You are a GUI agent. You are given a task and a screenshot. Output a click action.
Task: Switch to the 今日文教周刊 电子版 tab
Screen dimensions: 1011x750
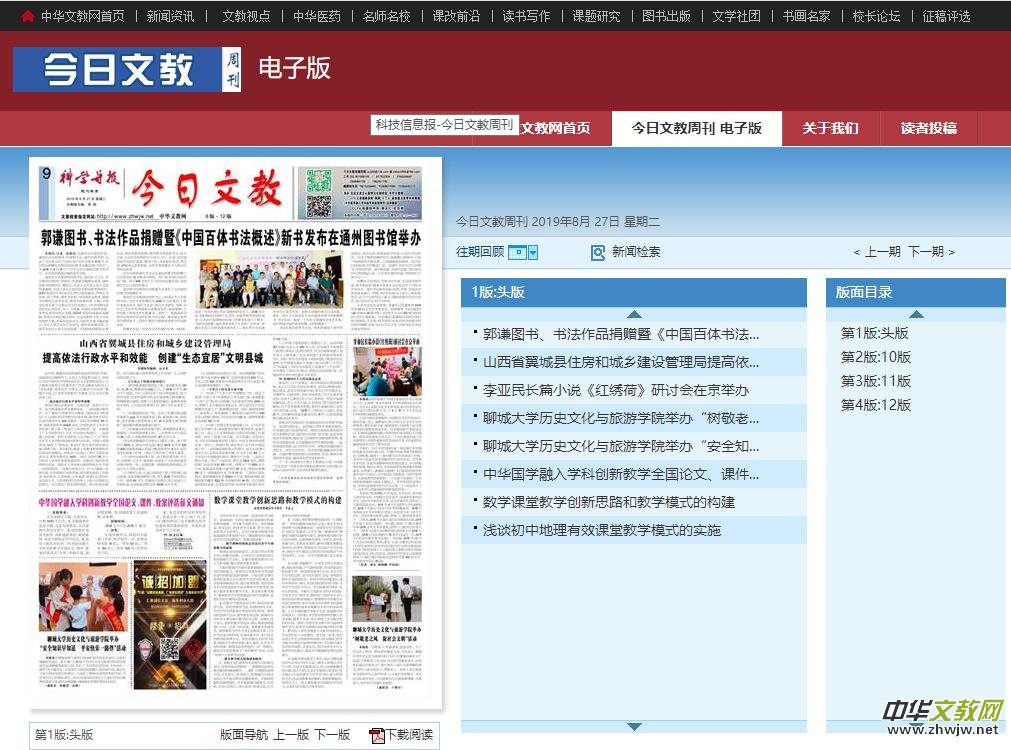(696, 128)
